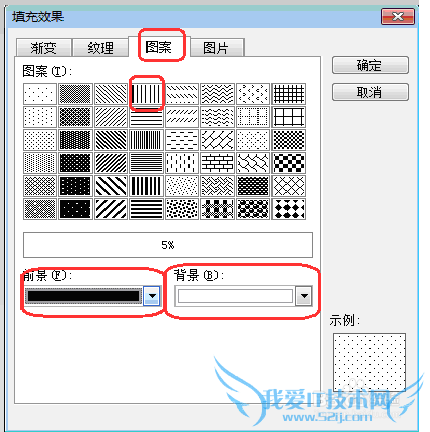Close the 填充效果 dialog window
Screen dimensions: 430x432
[x=398, y=17]
